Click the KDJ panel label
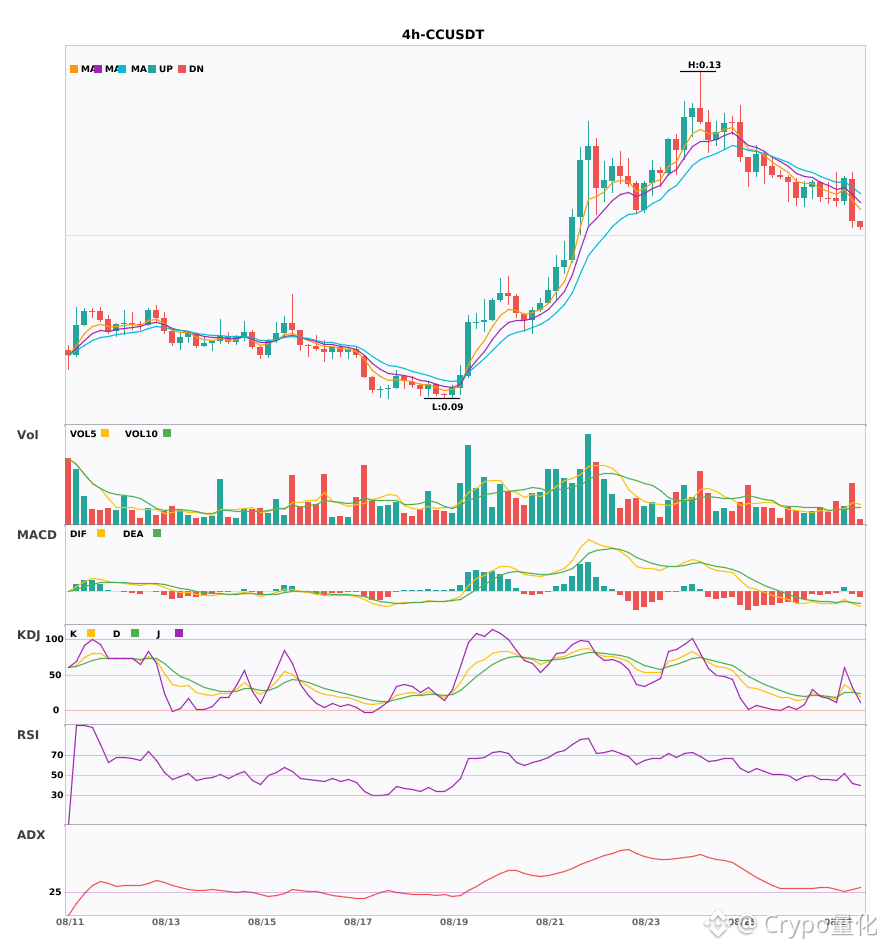Screen dimensions: 885x950 [28, 635]
